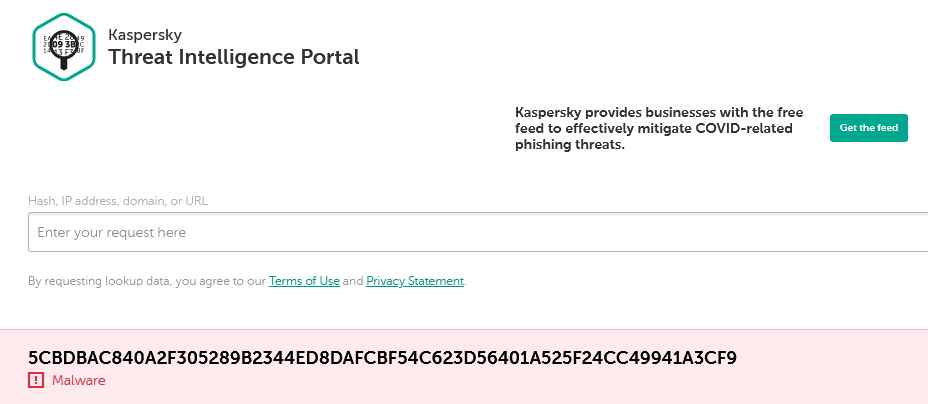Click the Threat Intelligence Portal title
The image size is (928, 404).
[x=233, y=57]
